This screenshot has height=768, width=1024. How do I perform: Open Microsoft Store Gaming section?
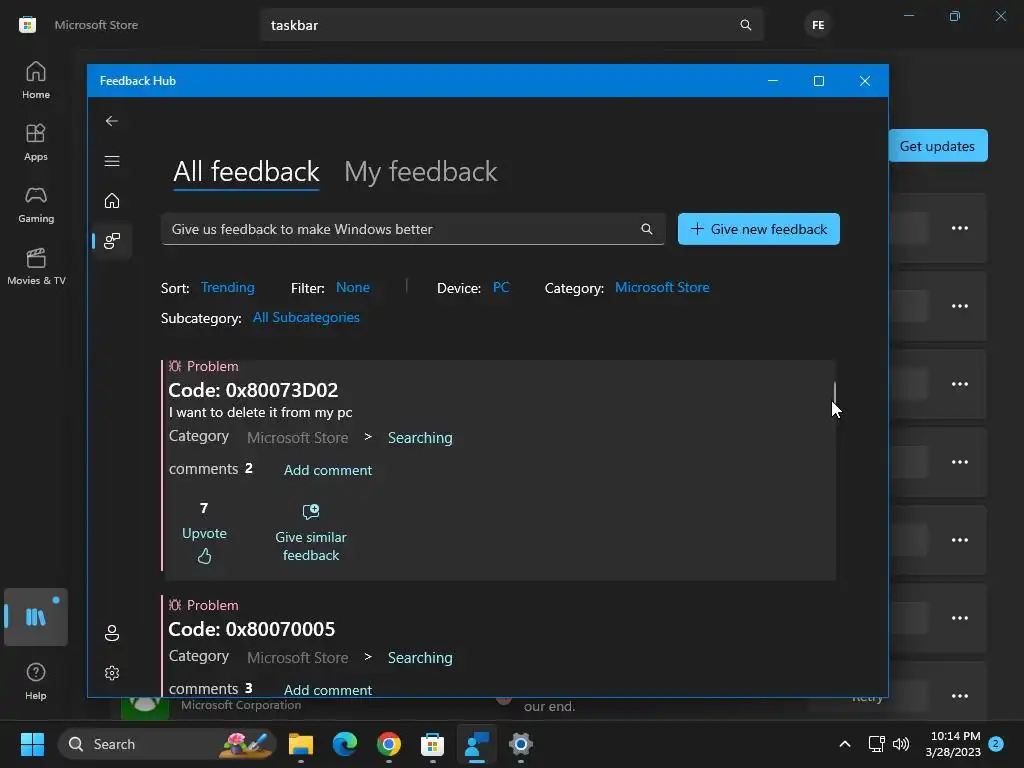pyautogui.click(x=36, y=204)
